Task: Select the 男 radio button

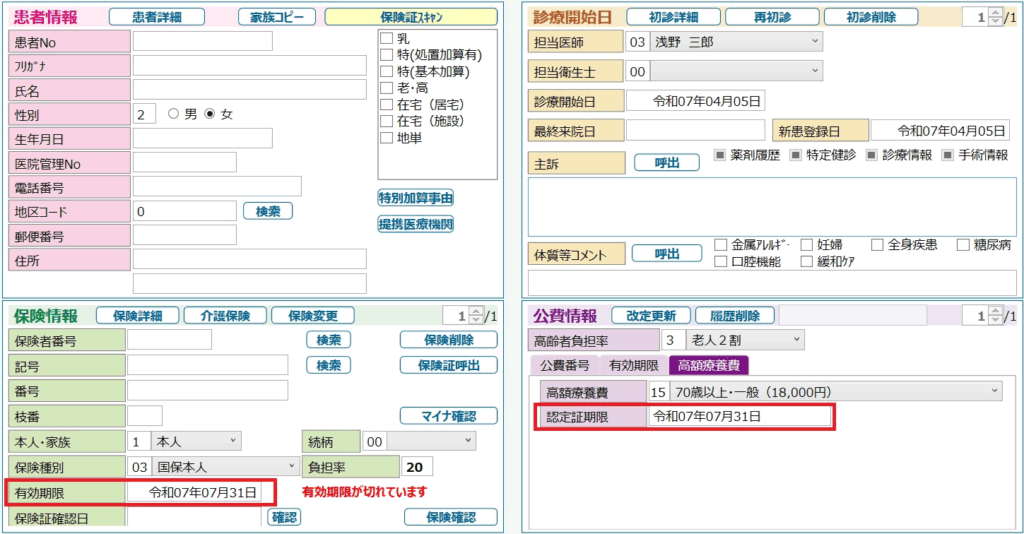Action: (x=174, y=114)
